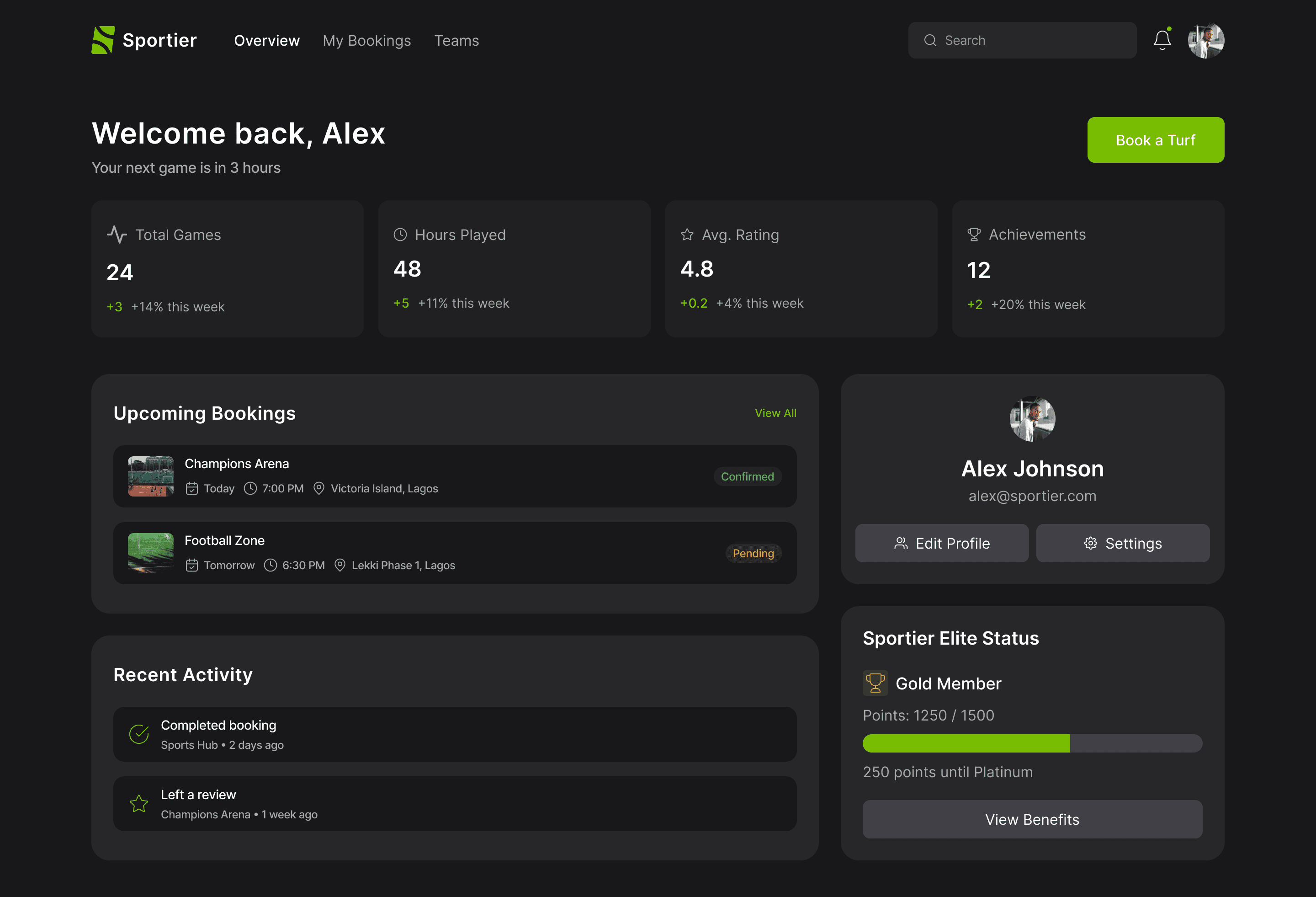Select the Overview navigation tab
The width and height of the screenshot is (1316, 897).
(267, 41)
